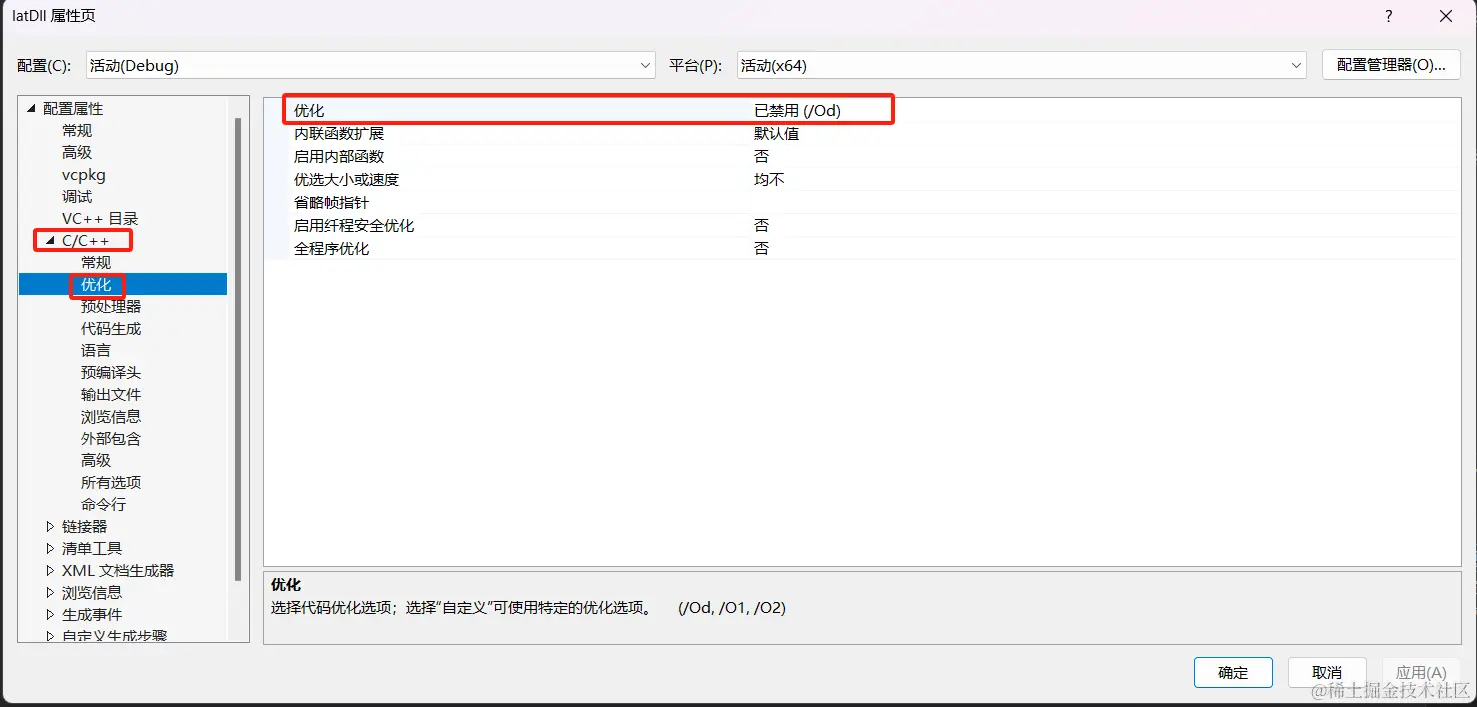Expand the 浏览信息 top-level node arrow

(50, 592)
